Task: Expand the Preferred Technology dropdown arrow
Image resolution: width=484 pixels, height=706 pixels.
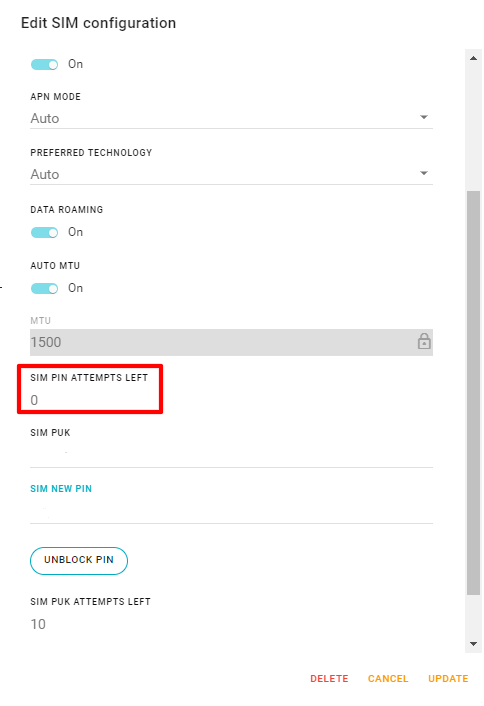Action: pos(424,173)
